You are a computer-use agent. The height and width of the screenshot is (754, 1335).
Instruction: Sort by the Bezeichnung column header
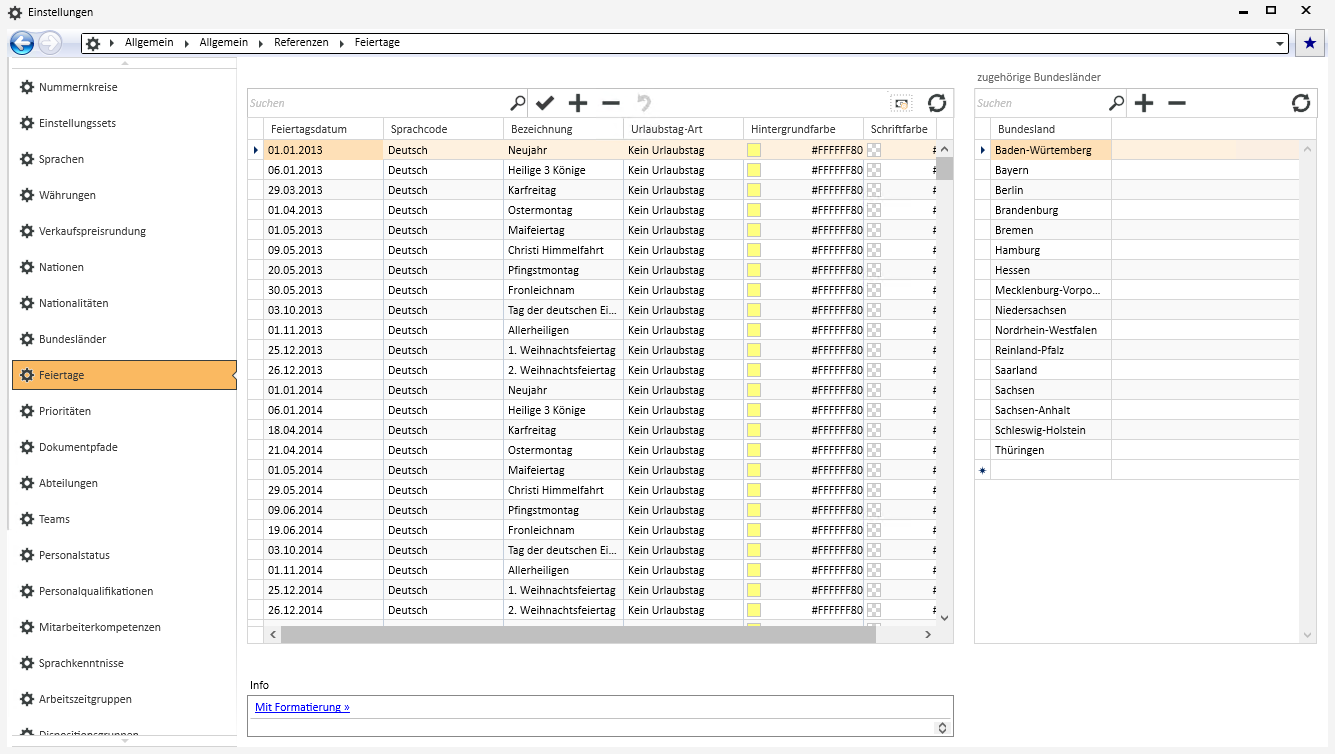click(564, 129)
